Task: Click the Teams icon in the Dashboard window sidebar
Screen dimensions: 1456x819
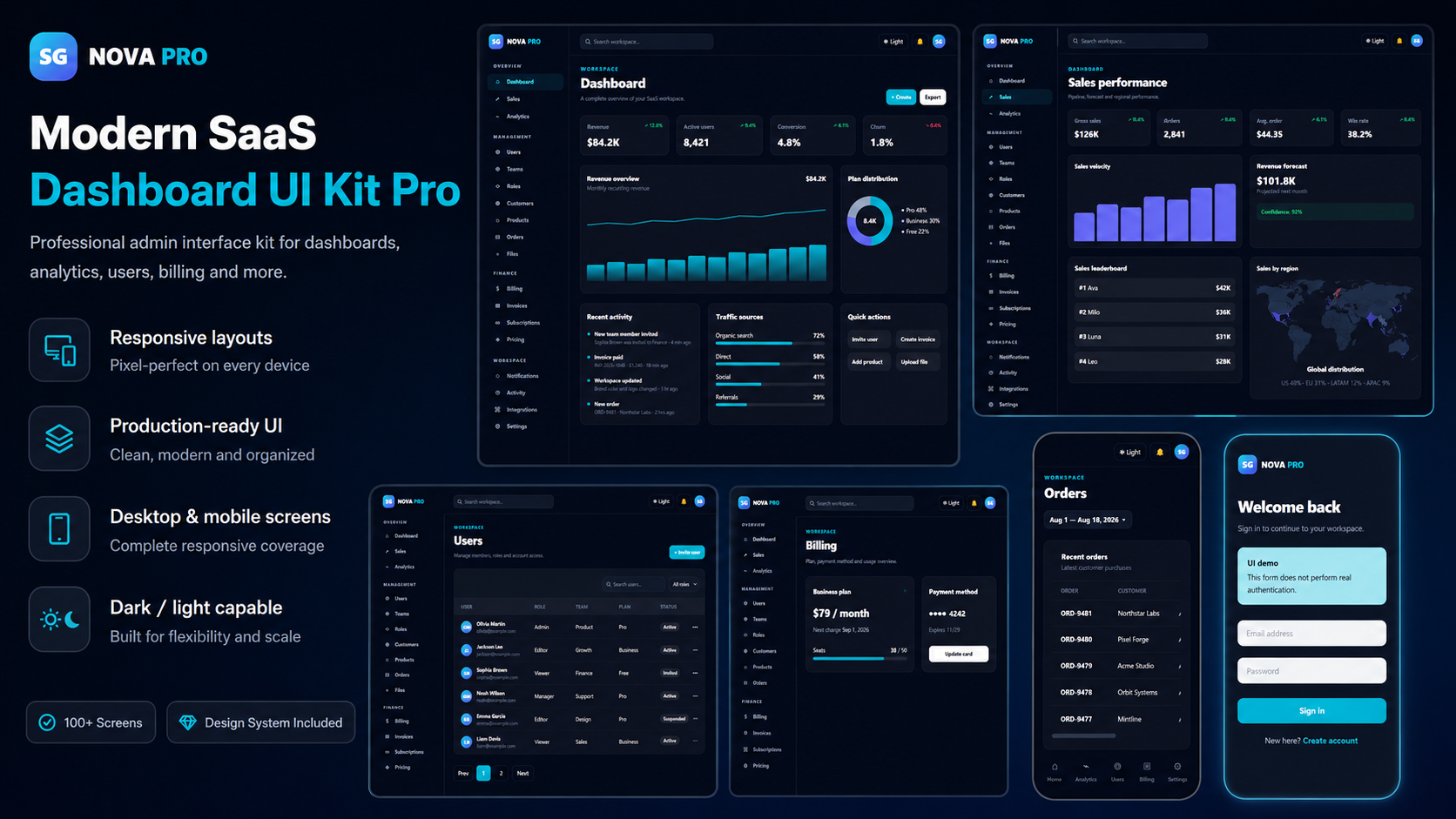Action: coord(498,169)
